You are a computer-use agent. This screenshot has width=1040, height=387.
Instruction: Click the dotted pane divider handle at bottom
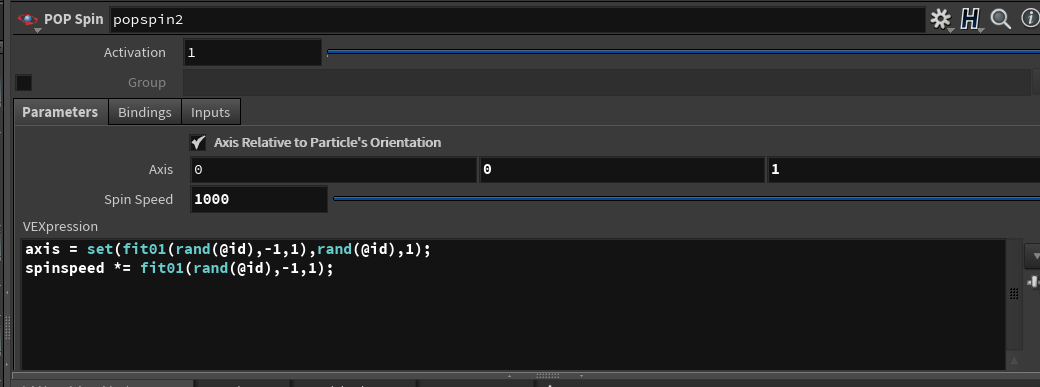[547, 376]
